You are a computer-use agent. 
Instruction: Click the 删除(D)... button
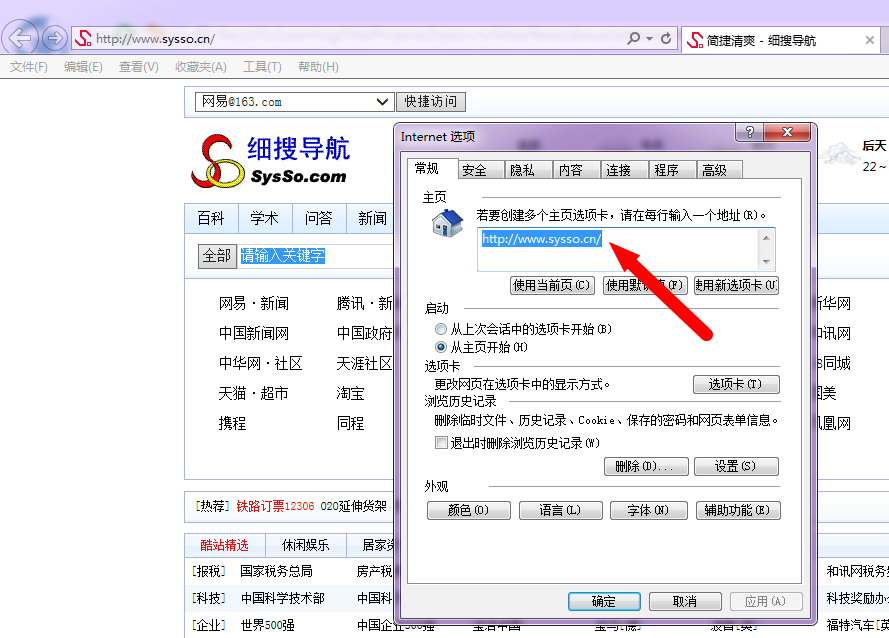pos(646,467)
